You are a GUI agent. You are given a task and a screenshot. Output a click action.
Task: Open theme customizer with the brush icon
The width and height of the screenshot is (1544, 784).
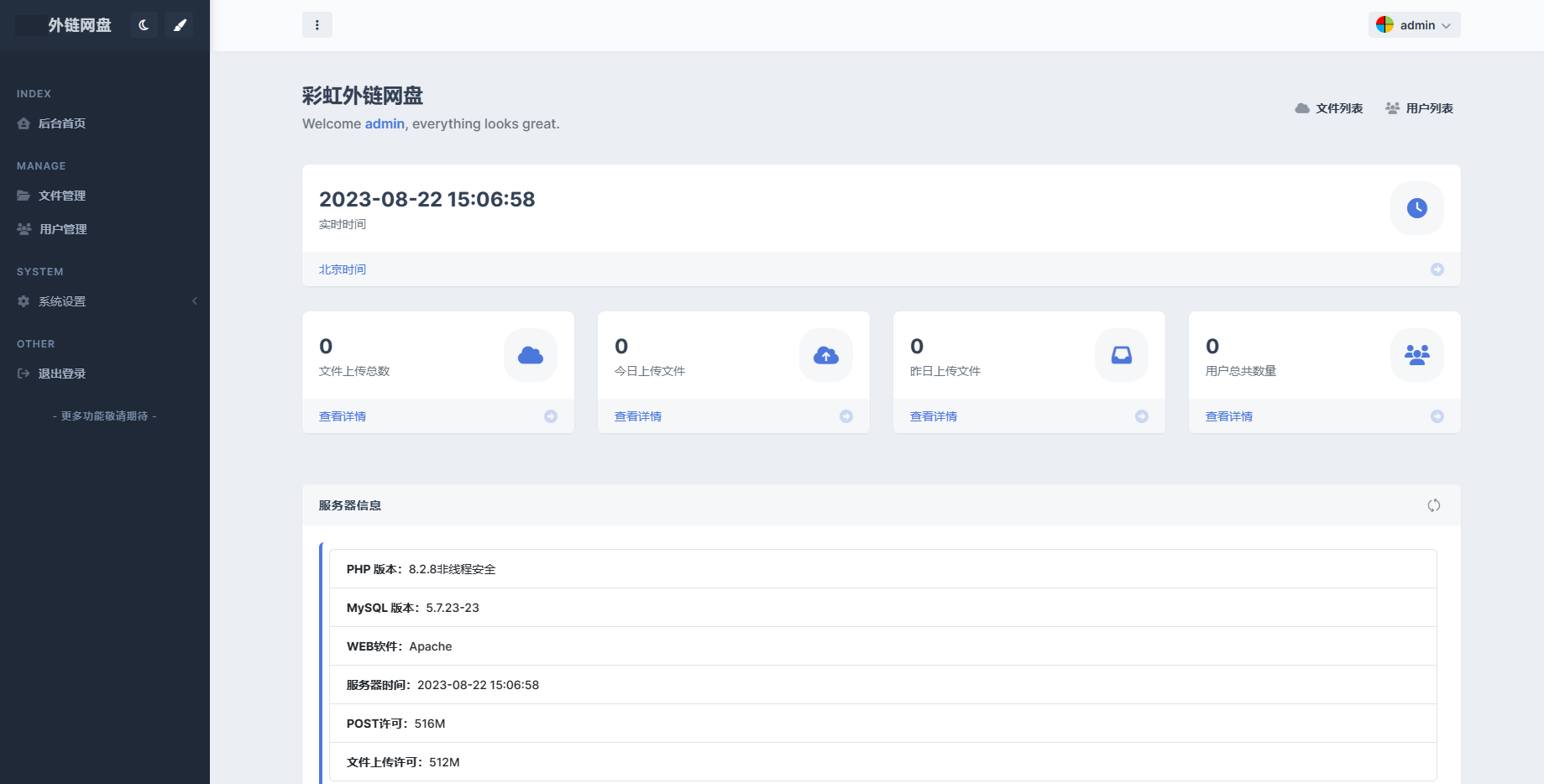179,25
